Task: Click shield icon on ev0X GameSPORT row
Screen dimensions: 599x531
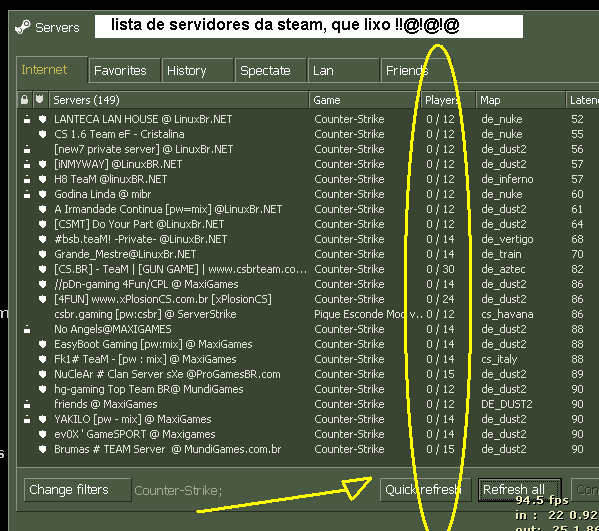Action: 42,434
